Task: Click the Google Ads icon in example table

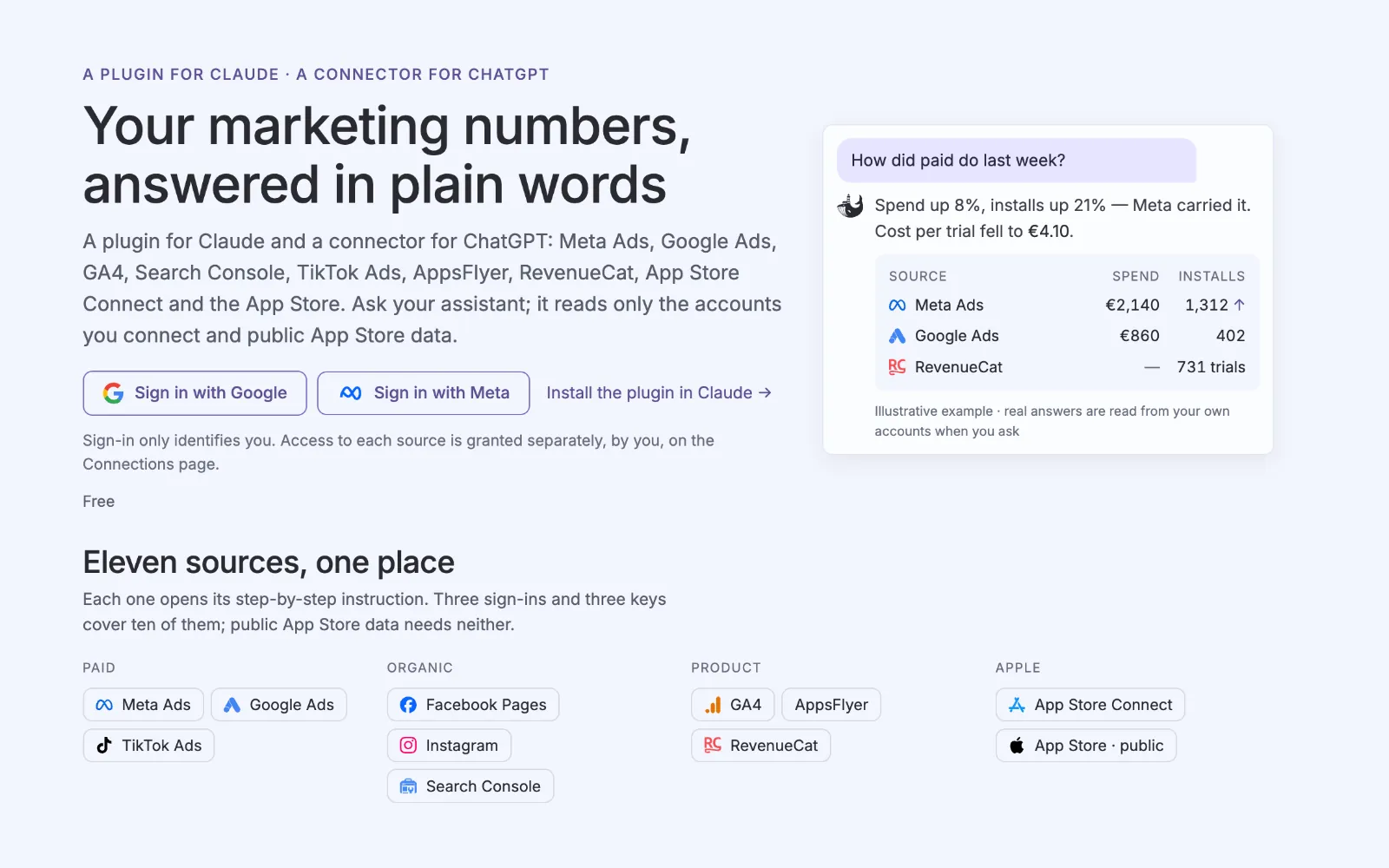Action: [898, 336]
